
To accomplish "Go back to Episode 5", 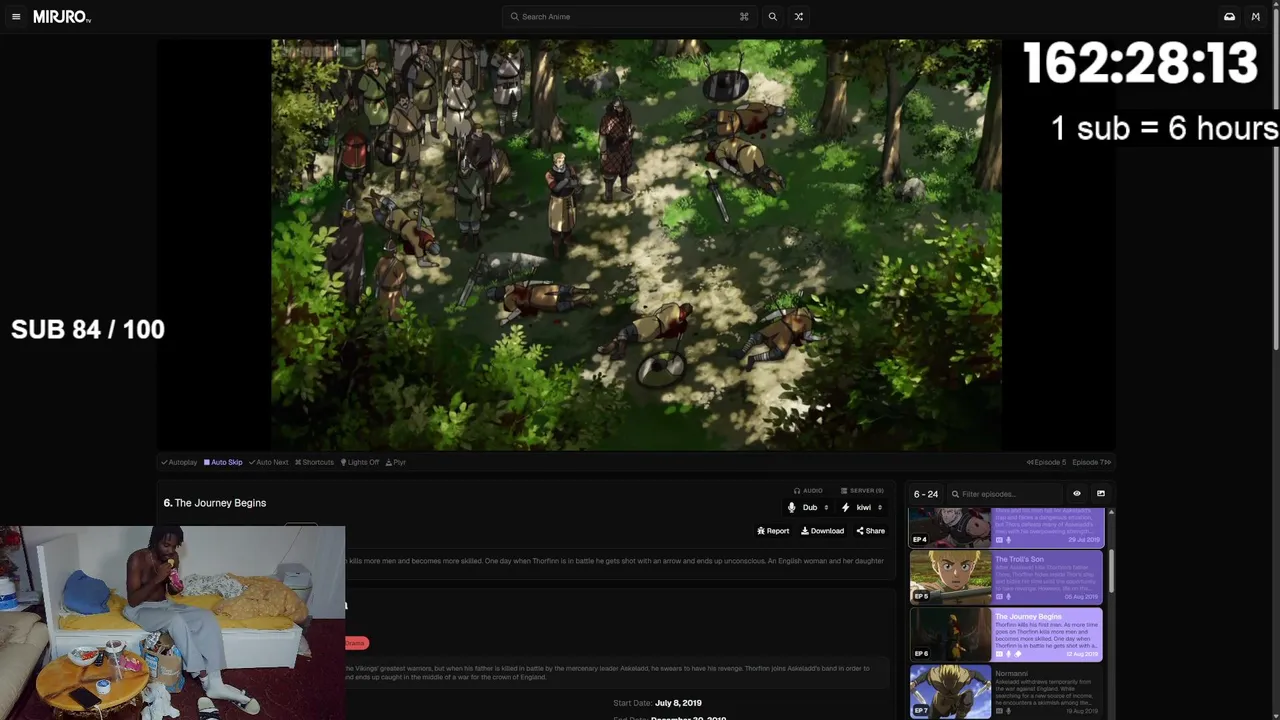I will pyautogui.click(x=1046, y=462).
